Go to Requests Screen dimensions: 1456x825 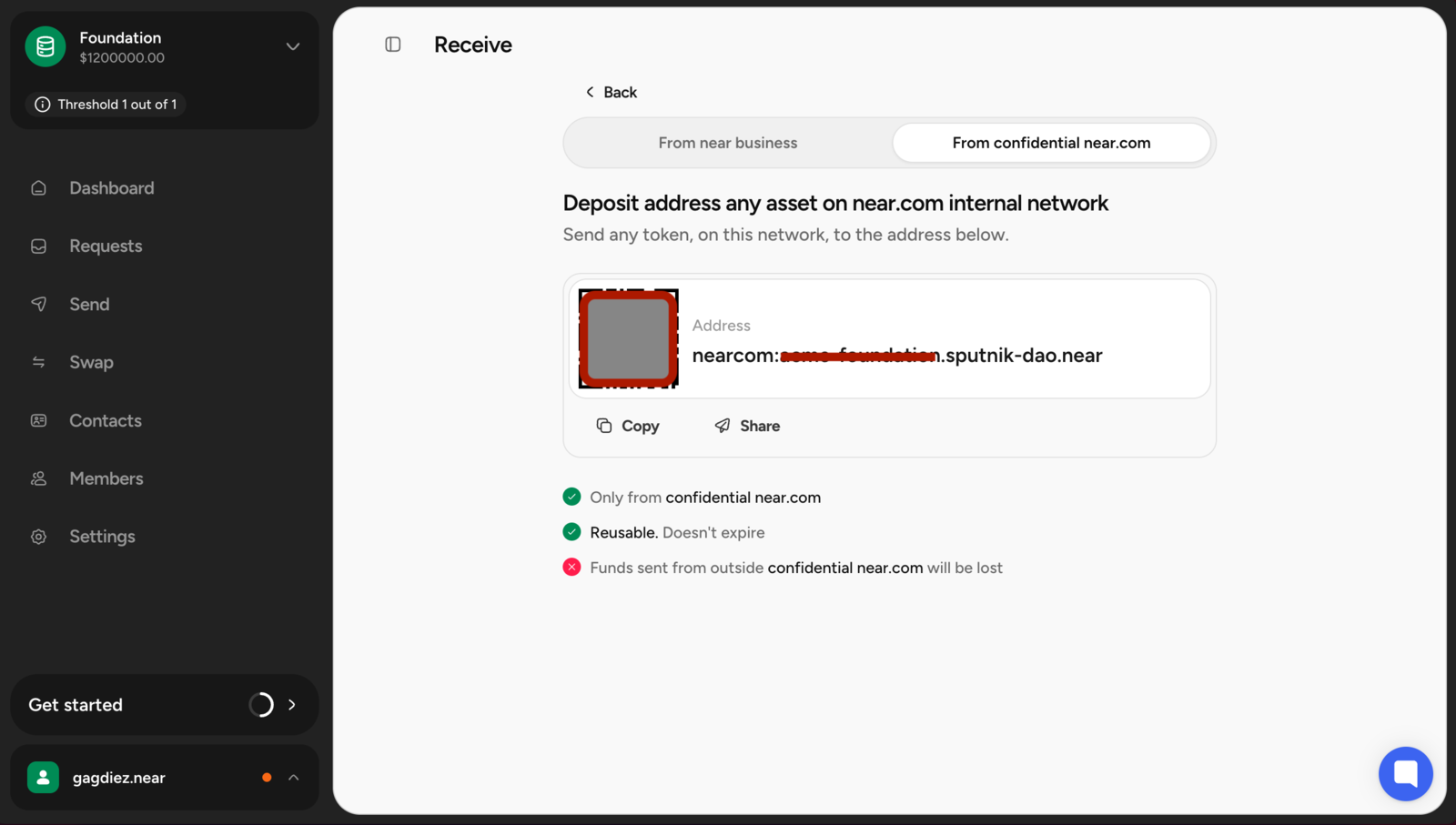click(106, 246)
